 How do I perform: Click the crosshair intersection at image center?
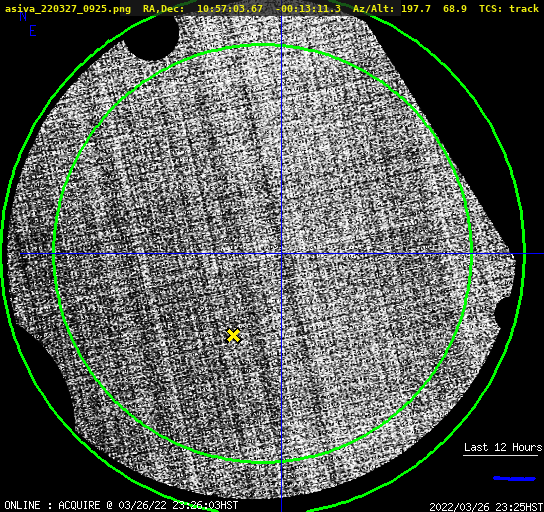[281, 254]
